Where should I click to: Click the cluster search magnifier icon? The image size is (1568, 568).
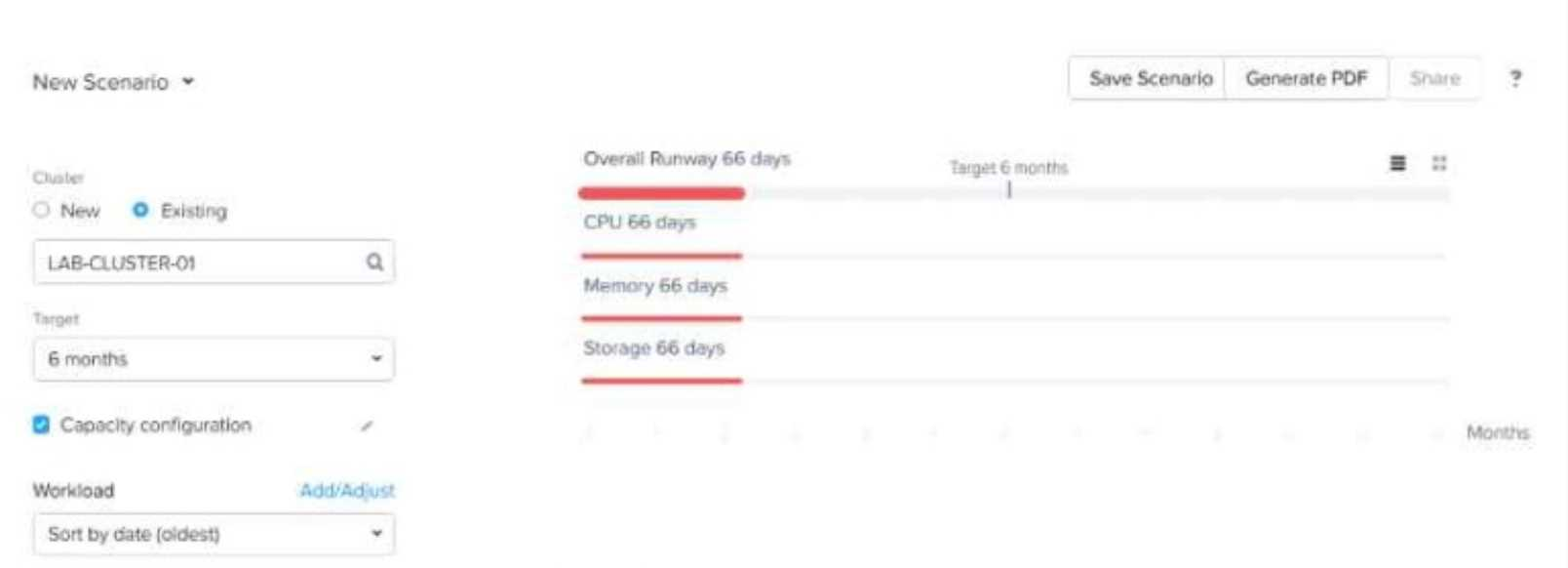click(x=374, y=263)
